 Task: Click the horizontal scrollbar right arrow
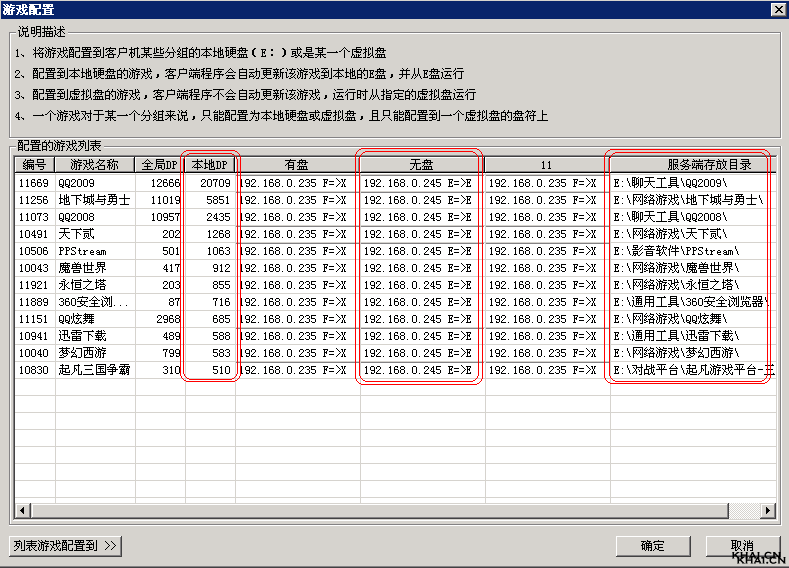[768, 511]
